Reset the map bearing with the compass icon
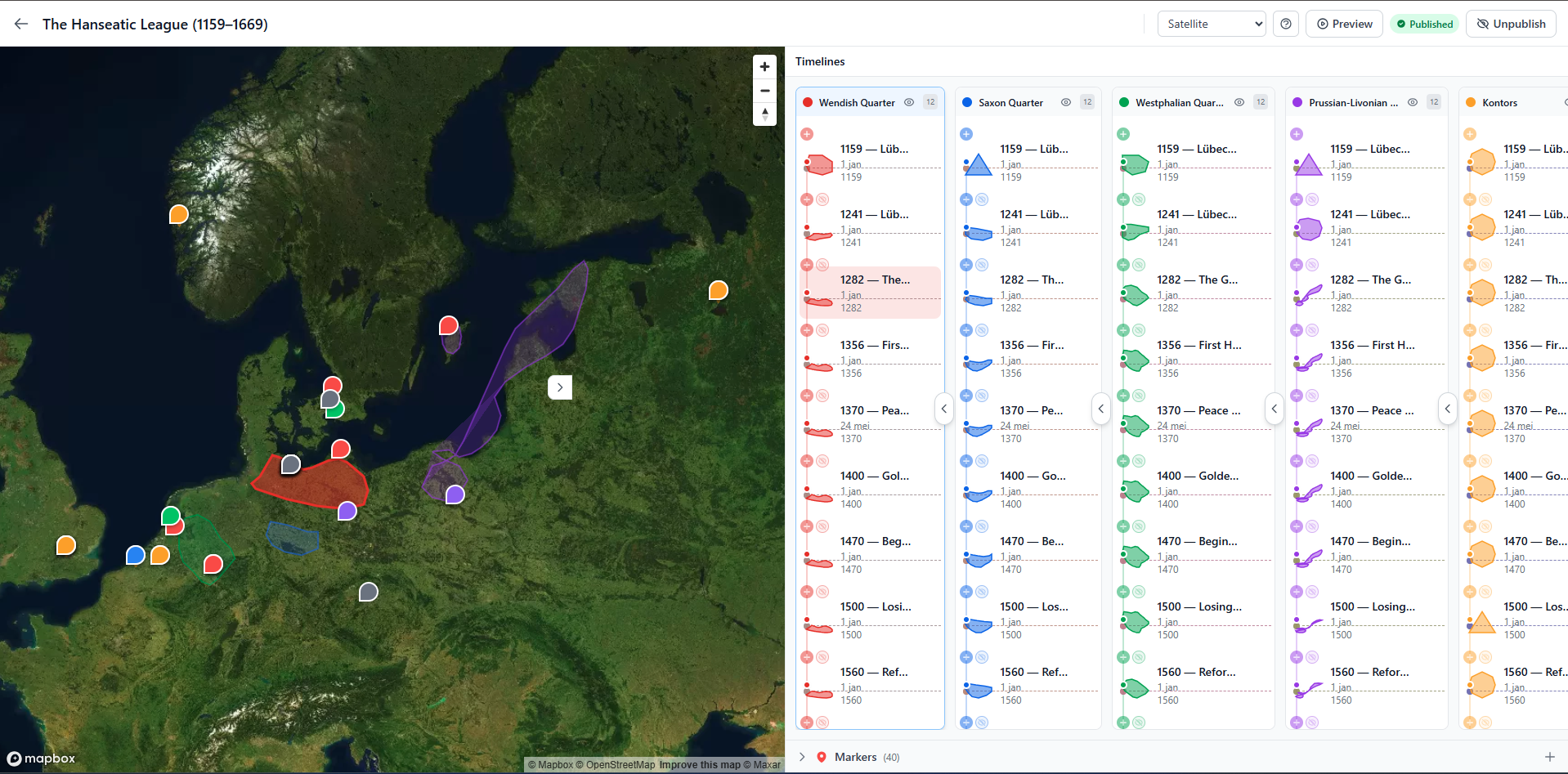The height and width of the screenshot is (774, 1568). click(x=764, y=114)
